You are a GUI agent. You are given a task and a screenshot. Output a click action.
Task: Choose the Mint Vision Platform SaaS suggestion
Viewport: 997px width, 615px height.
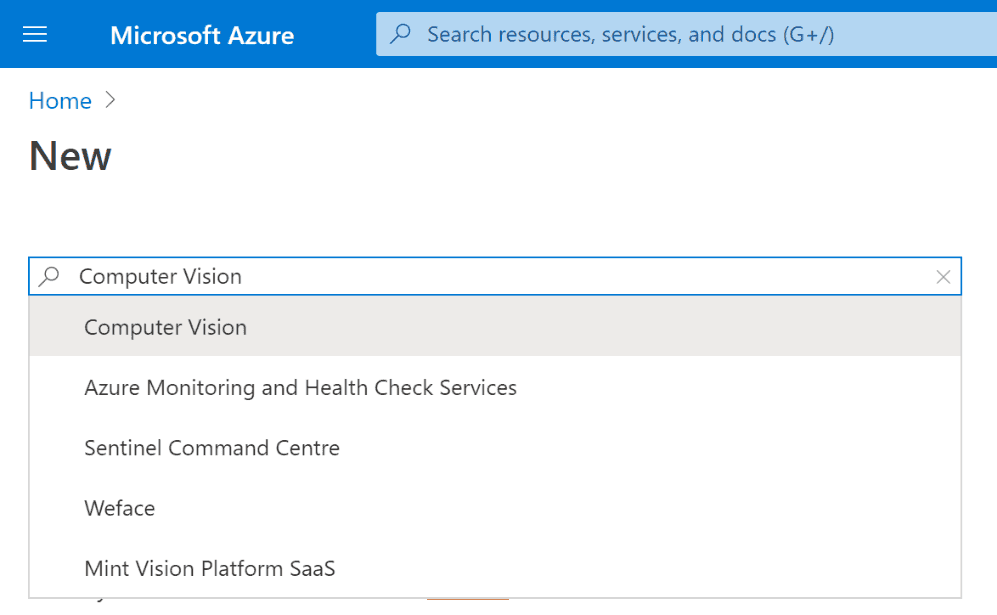tap(209, 569)
